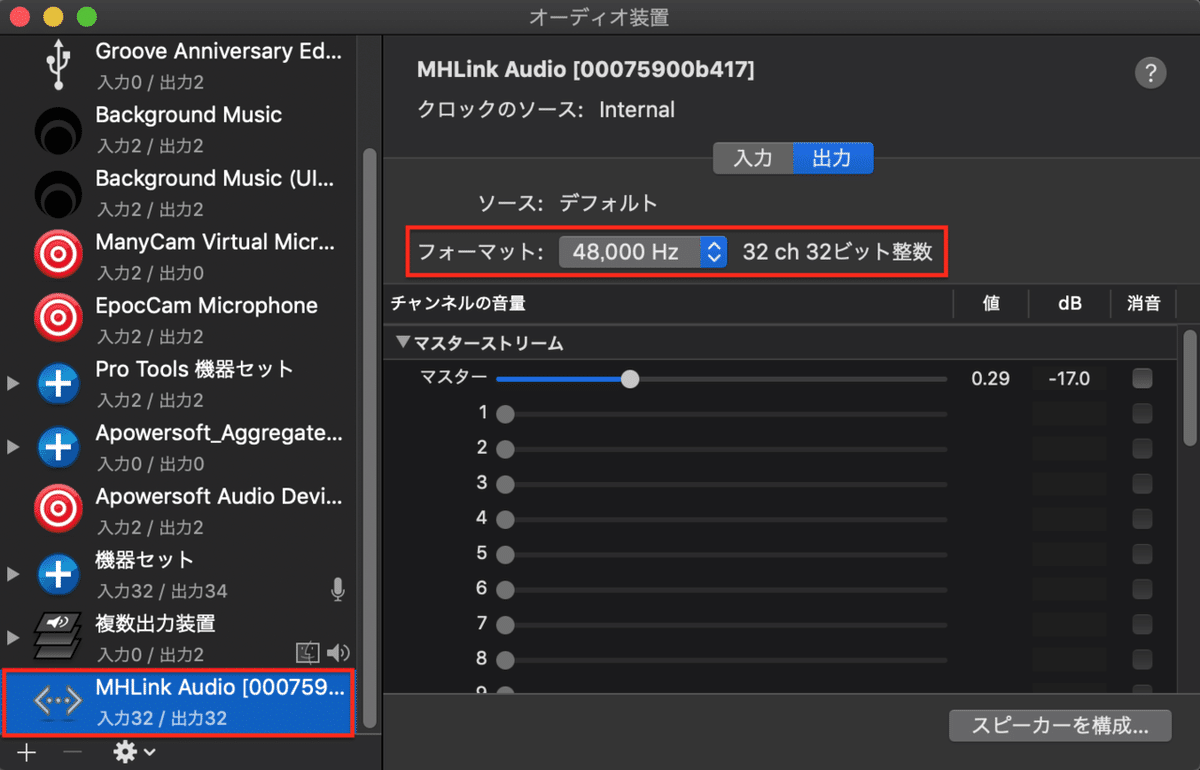
Task: Click the device list scrollbar
Action: tap(369, 438)
